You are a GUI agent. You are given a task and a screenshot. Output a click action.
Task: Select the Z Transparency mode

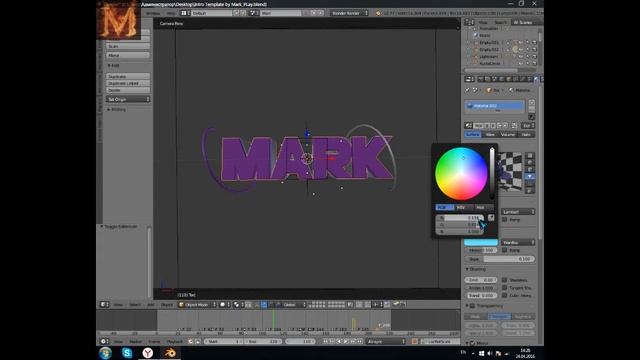(x=499, y=316)
